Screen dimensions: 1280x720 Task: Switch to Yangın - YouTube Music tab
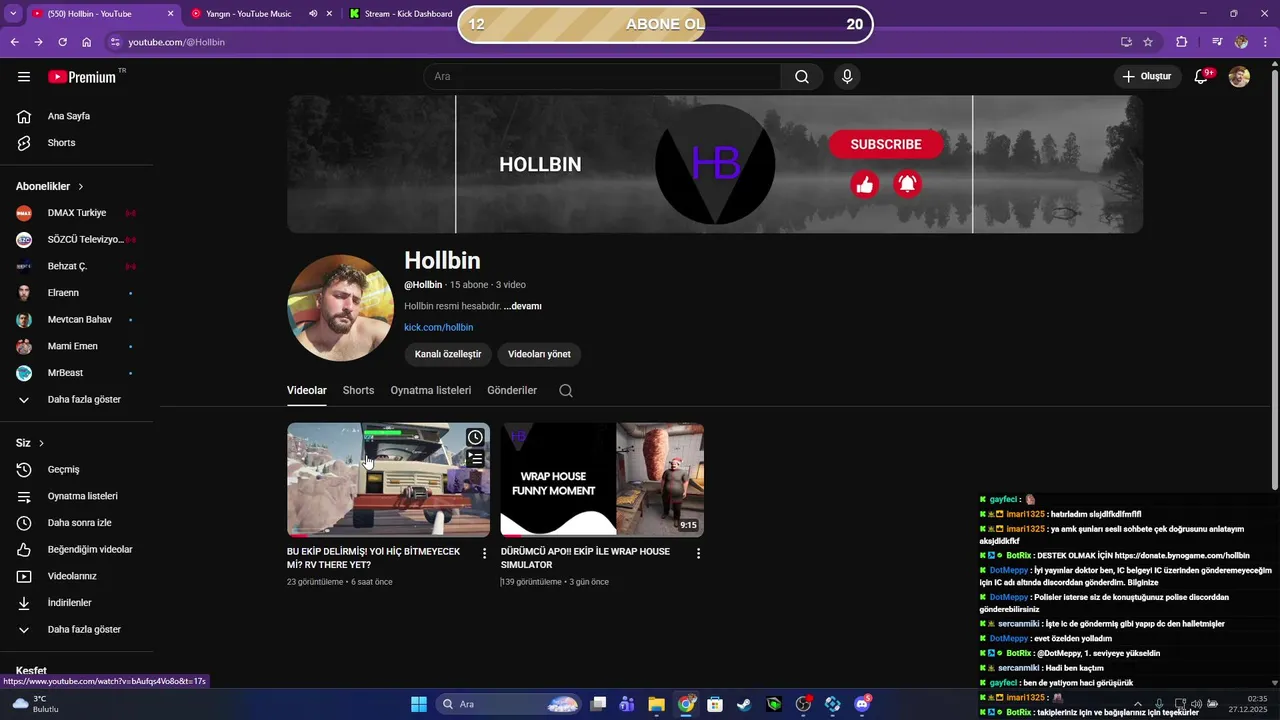click(x=248, y=14)
